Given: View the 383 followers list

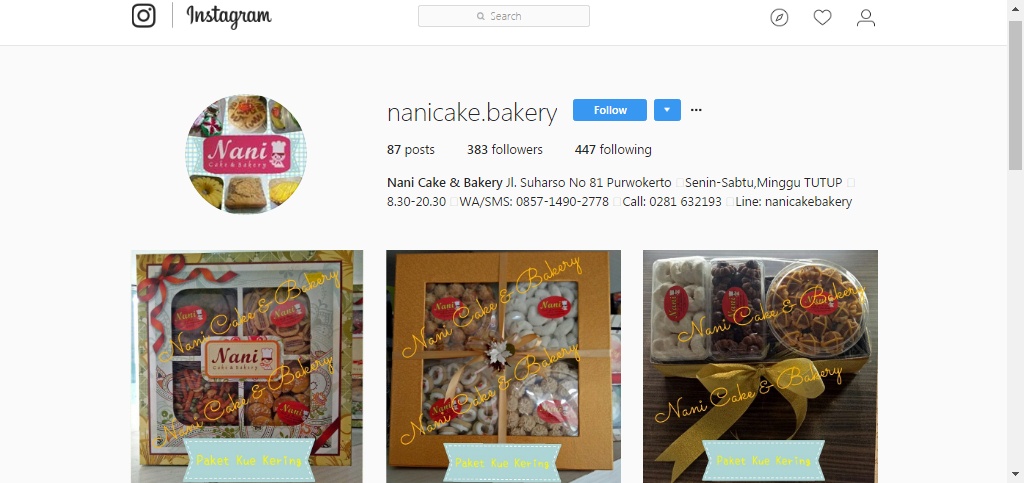Looking at the screenshot, I should 504,149.
